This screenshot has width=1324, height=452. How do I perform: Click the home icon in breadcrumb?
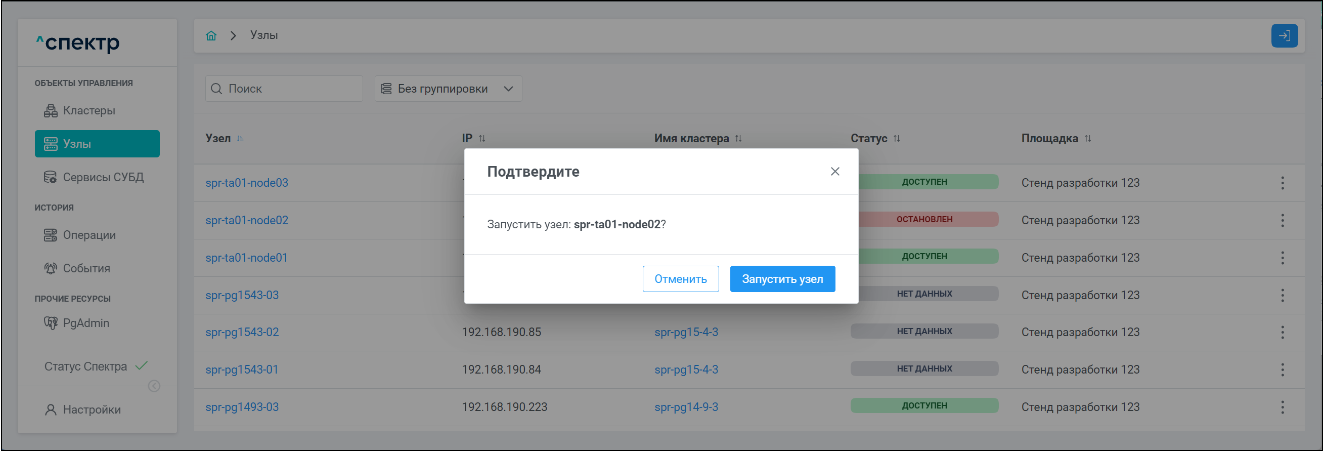click(211, 36)
